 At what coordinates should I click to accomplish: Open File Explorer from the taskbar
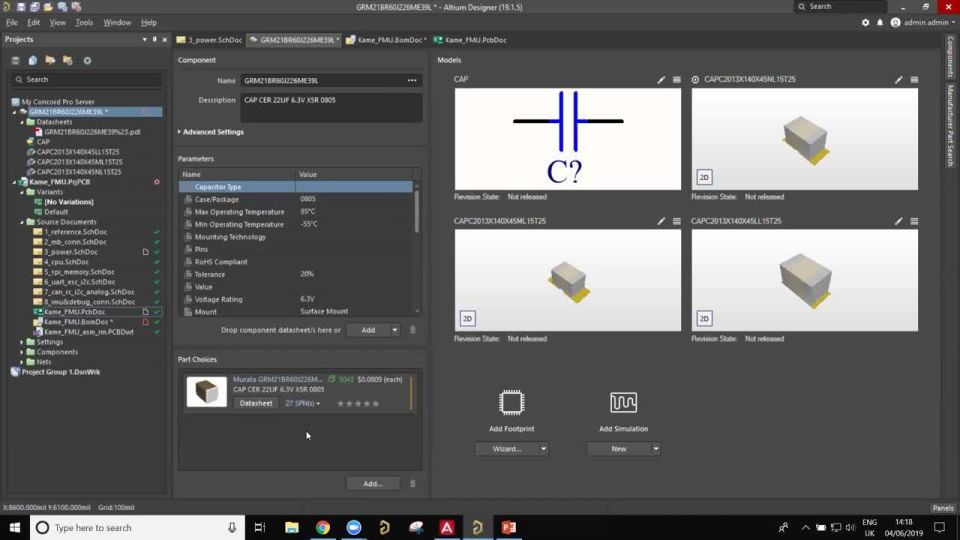(291, 527)
